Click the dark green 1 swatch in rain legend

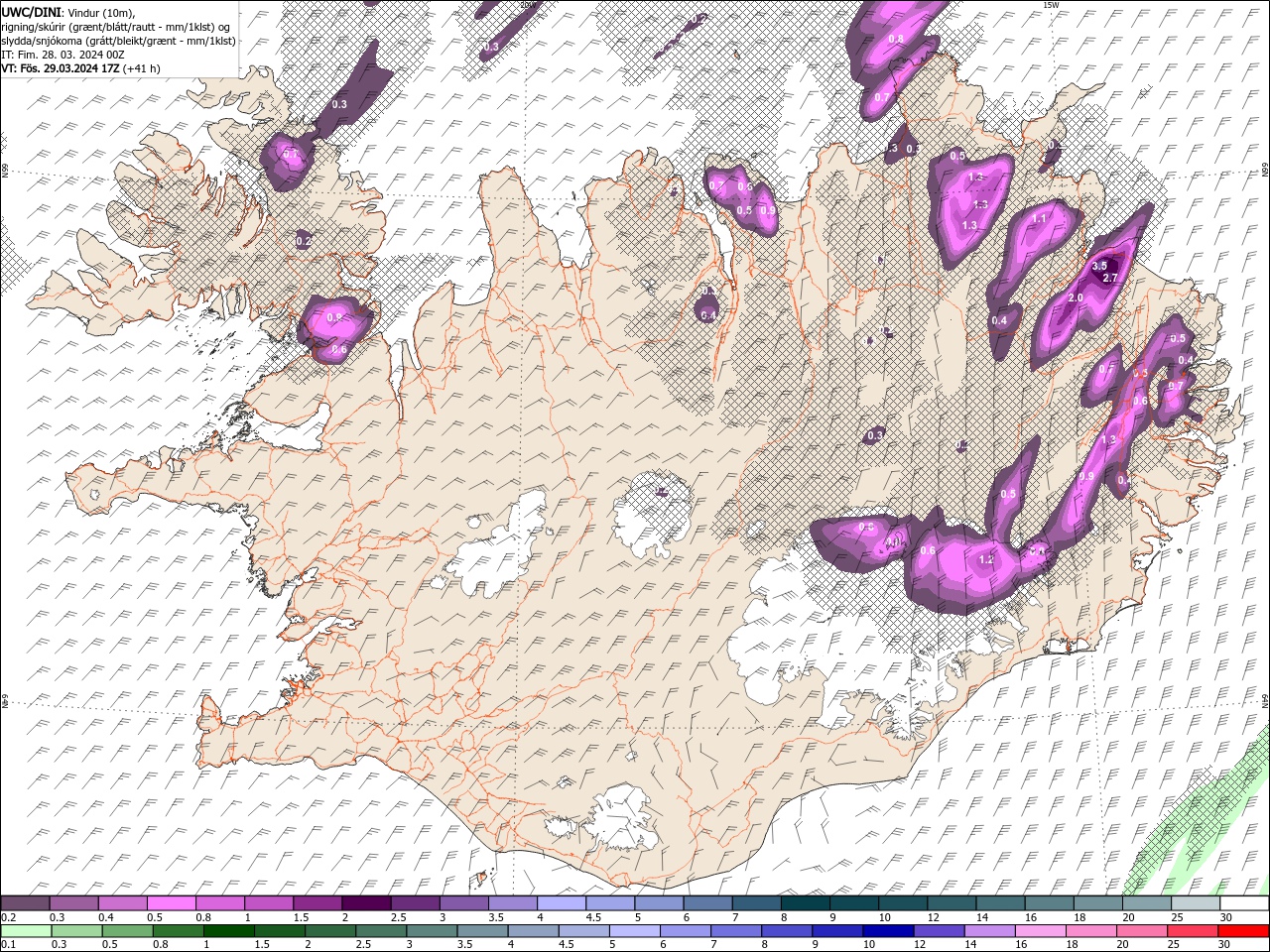point(228,931)
